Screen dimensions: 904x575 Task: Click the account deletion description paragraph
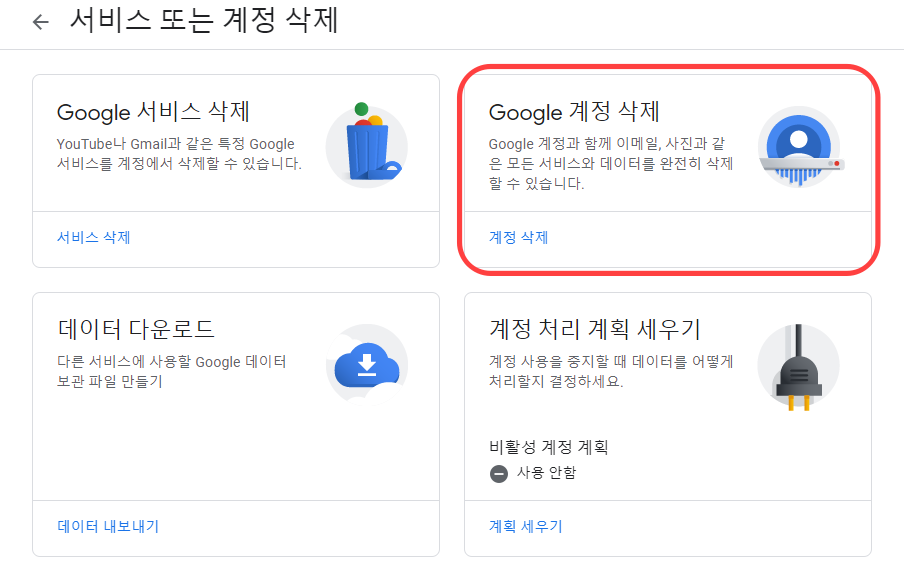pyautogui.click(x=611, y=164)
